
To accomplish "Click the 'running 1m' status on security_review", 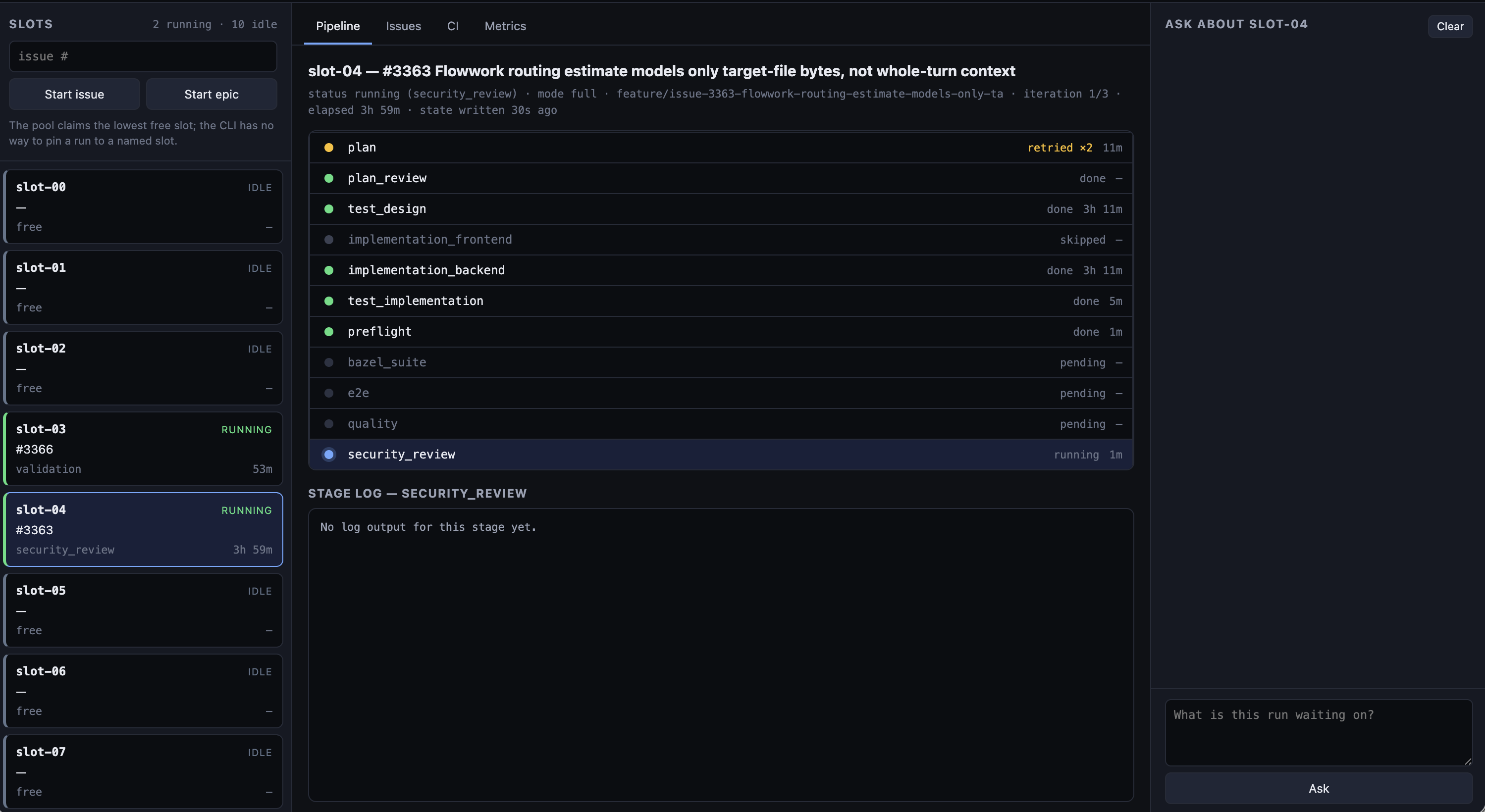I will point(1087,455).
